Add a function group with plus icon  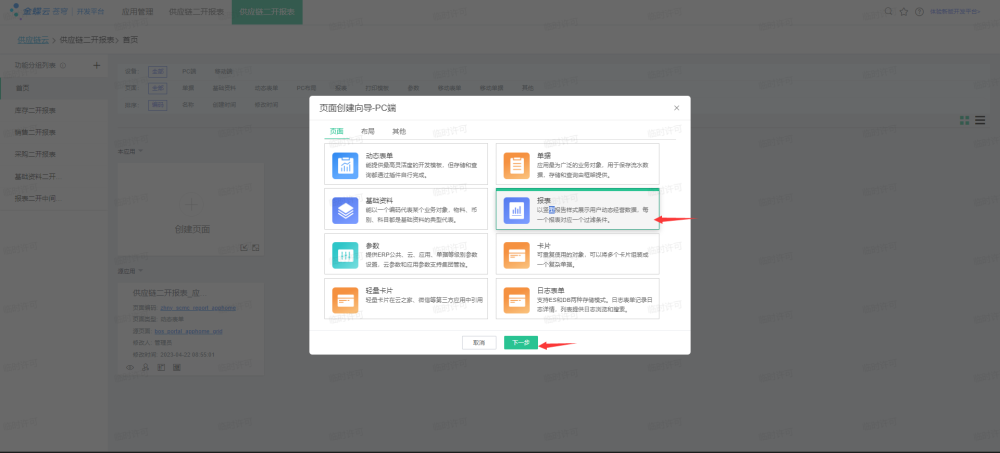97,65
